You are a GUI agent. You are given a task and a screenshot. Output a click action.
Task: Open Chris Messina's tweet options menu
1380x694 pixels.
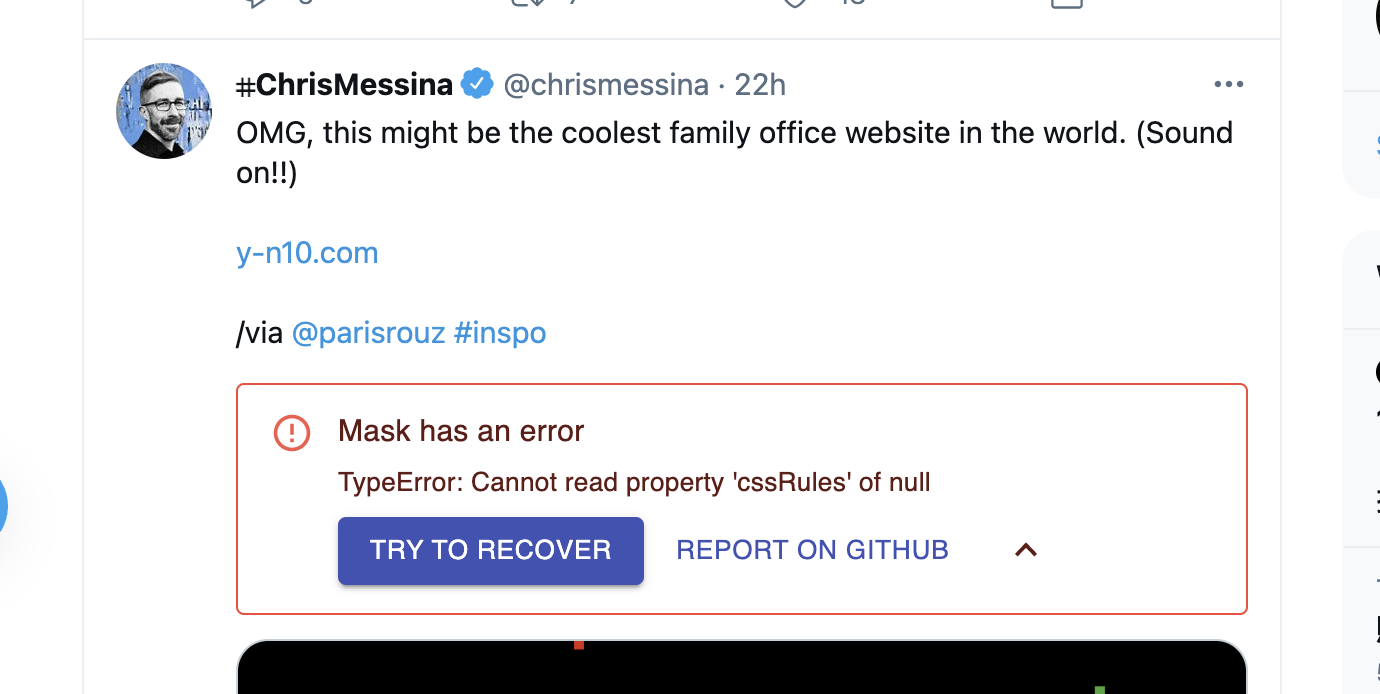tap(1228, 84)
